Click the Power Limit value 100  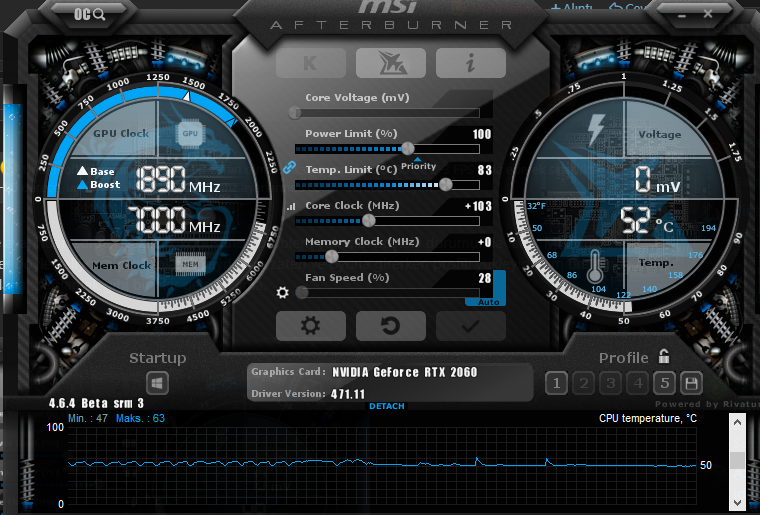tap(482, 134)
